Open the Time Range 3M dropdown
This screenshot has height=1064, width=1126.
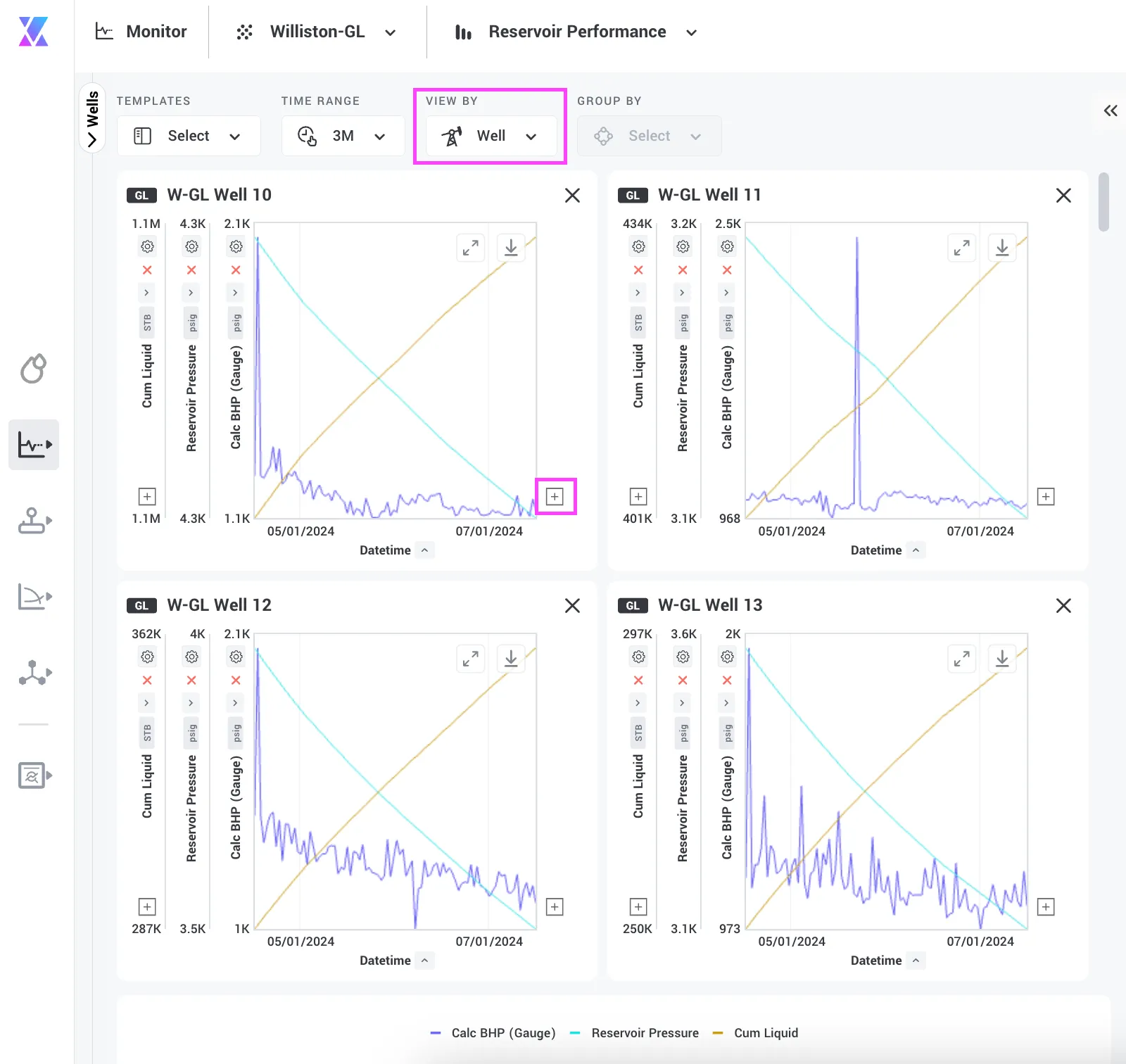point(343,136)
